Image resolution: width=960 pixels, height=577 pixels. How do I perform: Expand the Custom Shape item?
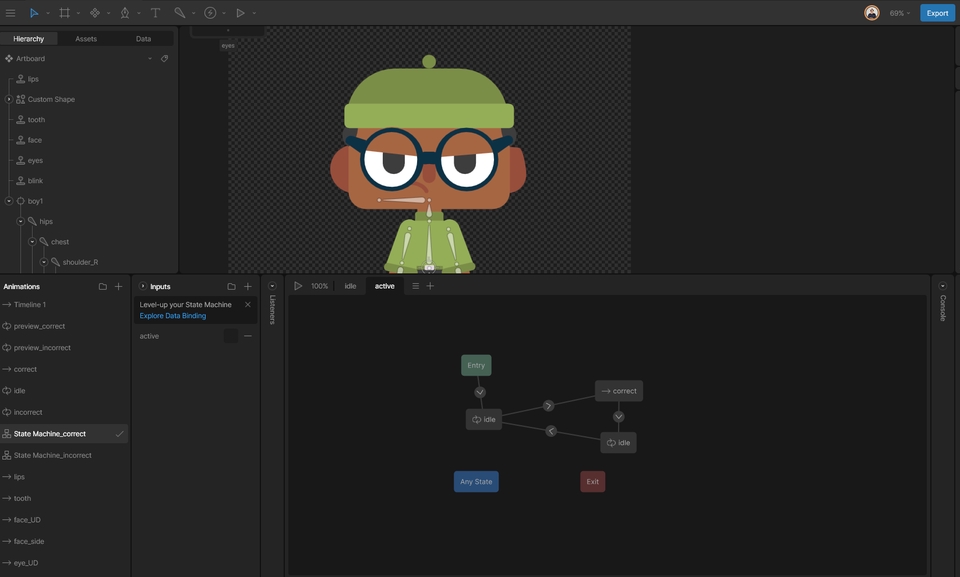[x=9, y=99]
